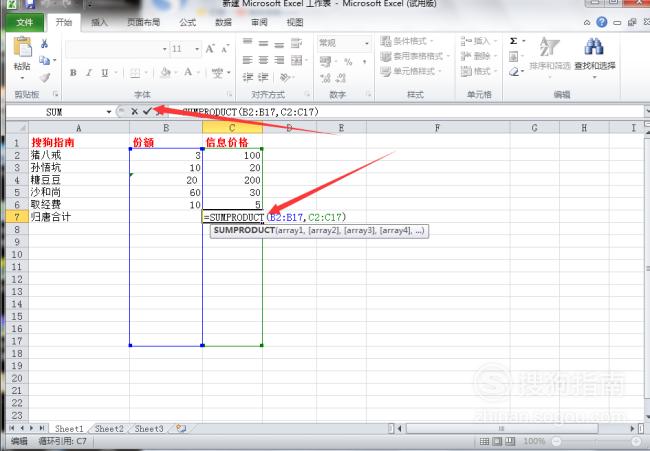Click the 插入 insert cells button
The height and width of the screenshot is (451, 650).
click(x=478, y=41)
